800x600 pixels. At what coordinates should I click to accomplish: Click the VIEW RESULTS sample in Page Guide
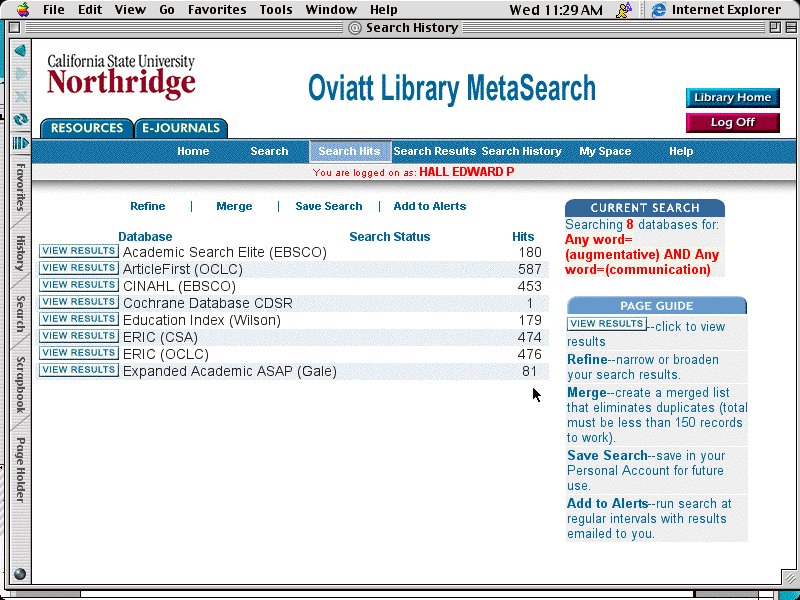tap(607, 324)
